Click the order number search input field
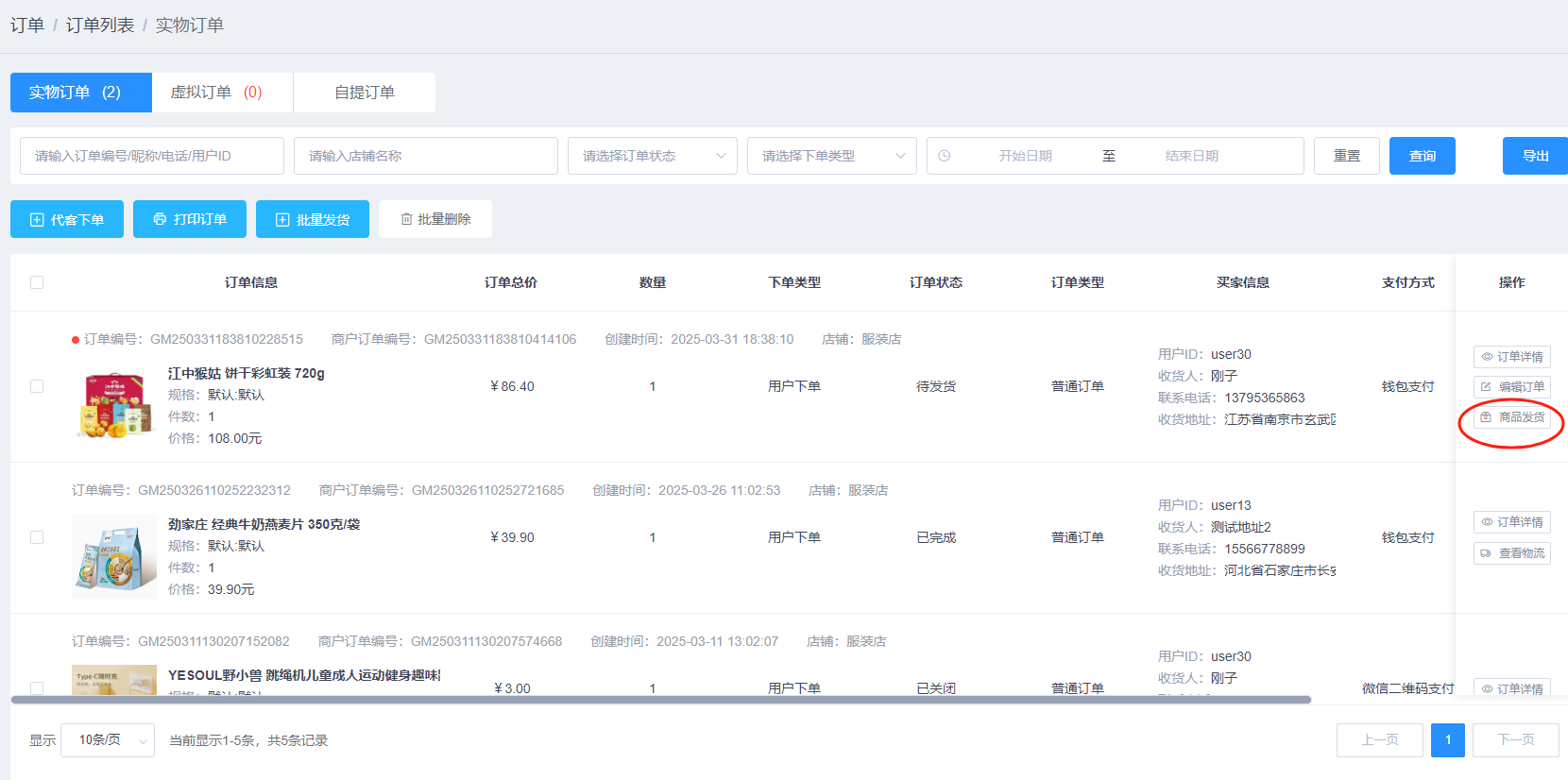 pyautogui.click(x=152, y=156)
